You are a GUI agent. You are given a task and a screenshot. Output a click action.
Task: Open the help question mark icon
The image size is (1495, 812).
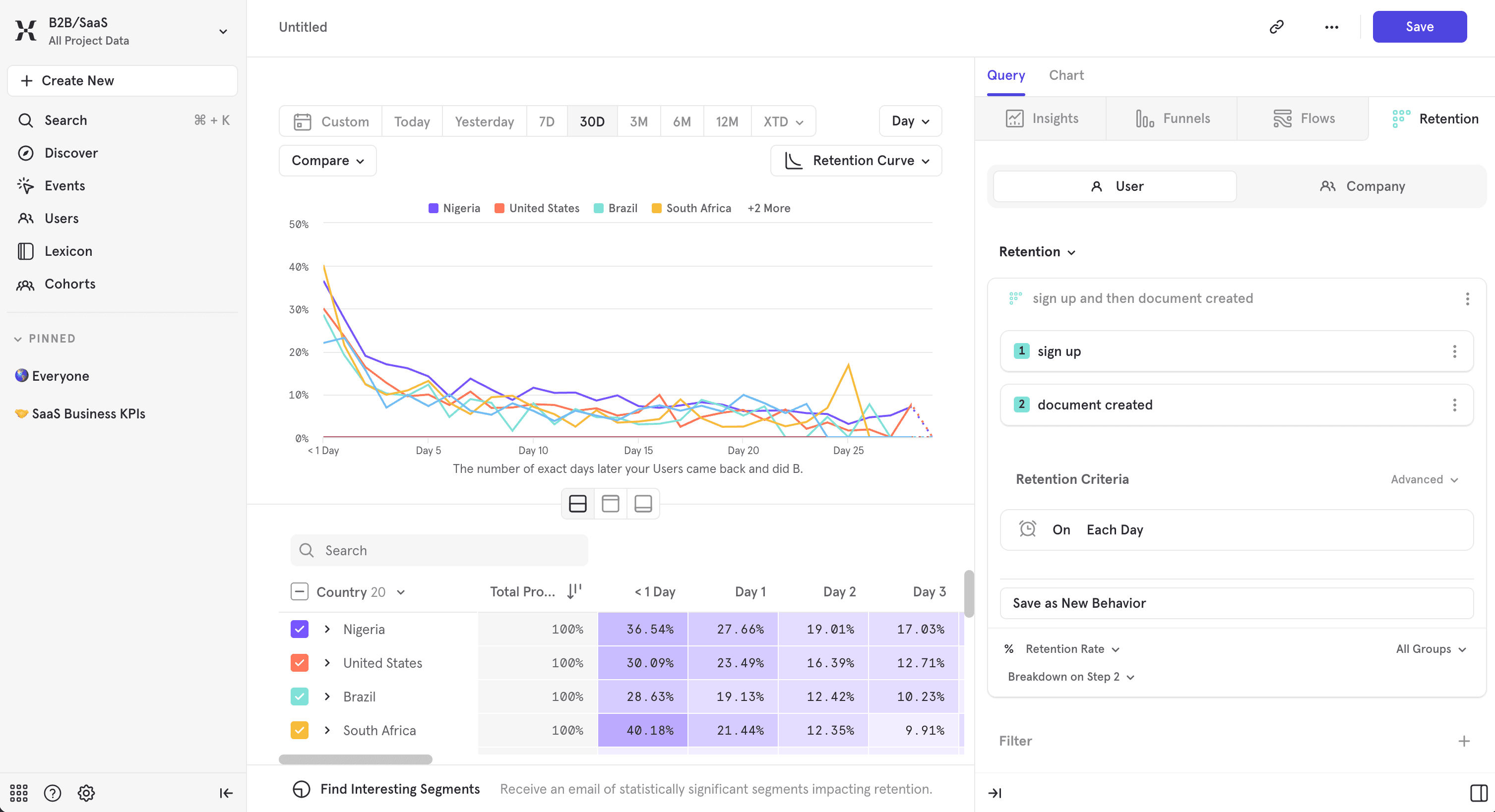tap(52, 793)
